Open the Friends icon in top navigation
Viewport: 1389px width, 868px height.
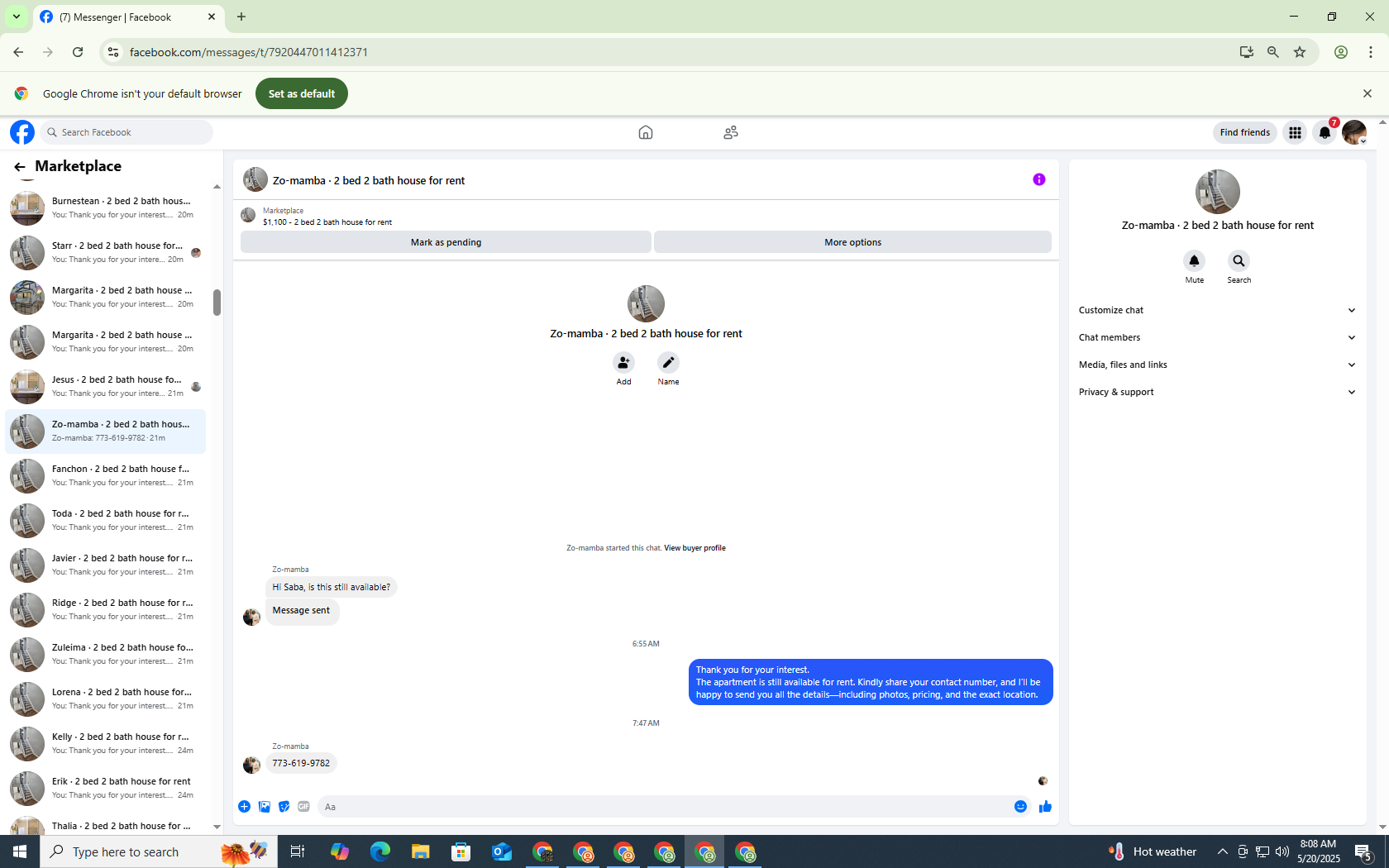pos(731,132)
